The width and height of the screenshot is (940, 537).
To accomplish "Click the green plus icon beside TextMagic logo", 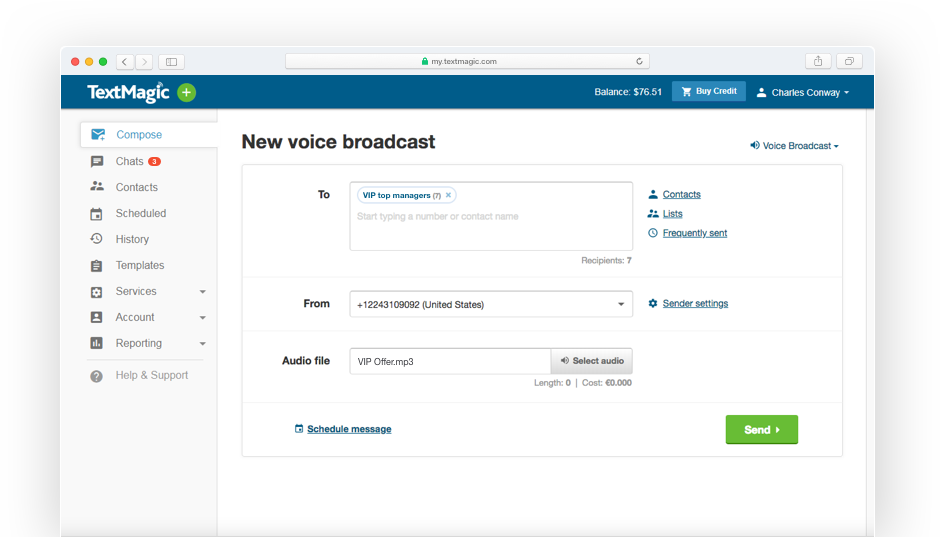I will (186, 92).
